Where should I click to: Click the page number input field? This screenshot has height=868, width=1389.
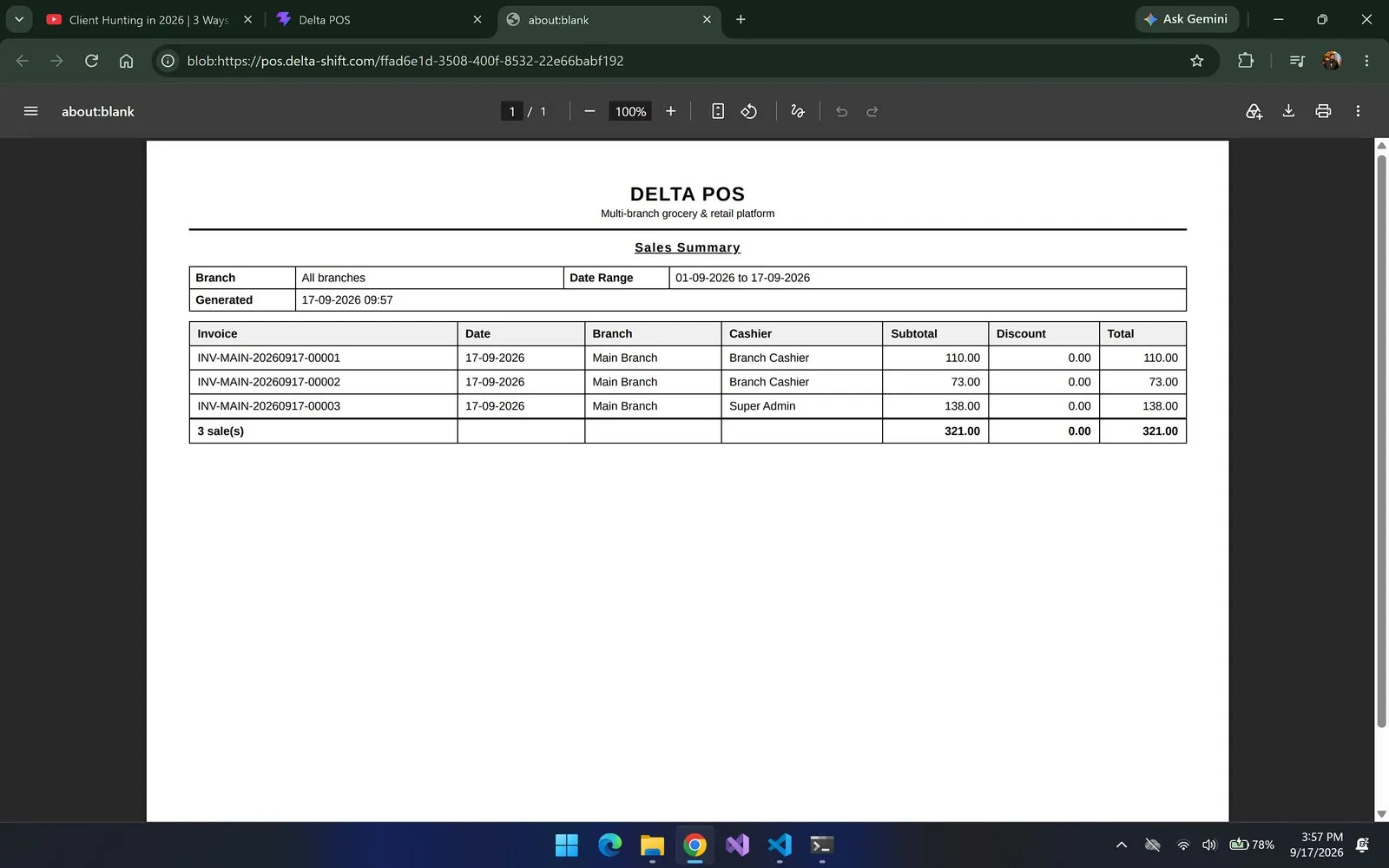pos(512,111)
